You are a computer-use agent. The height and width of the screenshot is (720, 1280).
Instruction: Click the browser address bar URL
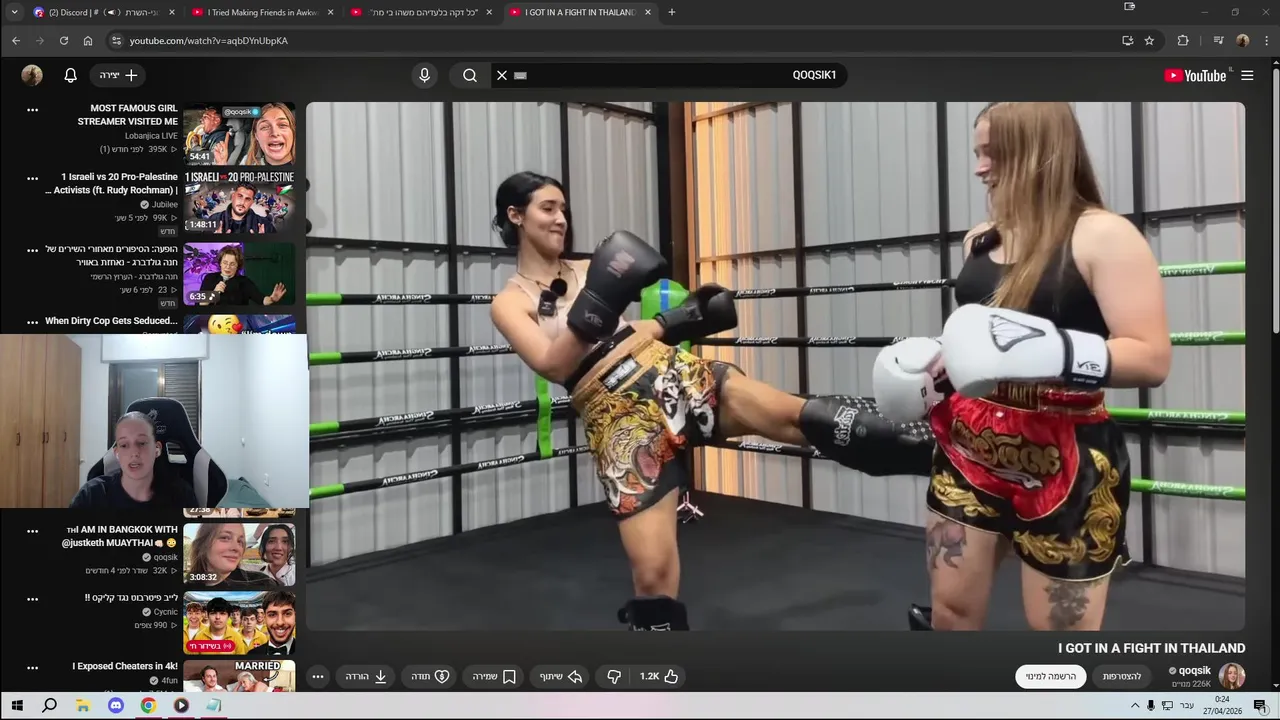coord(208,41)
